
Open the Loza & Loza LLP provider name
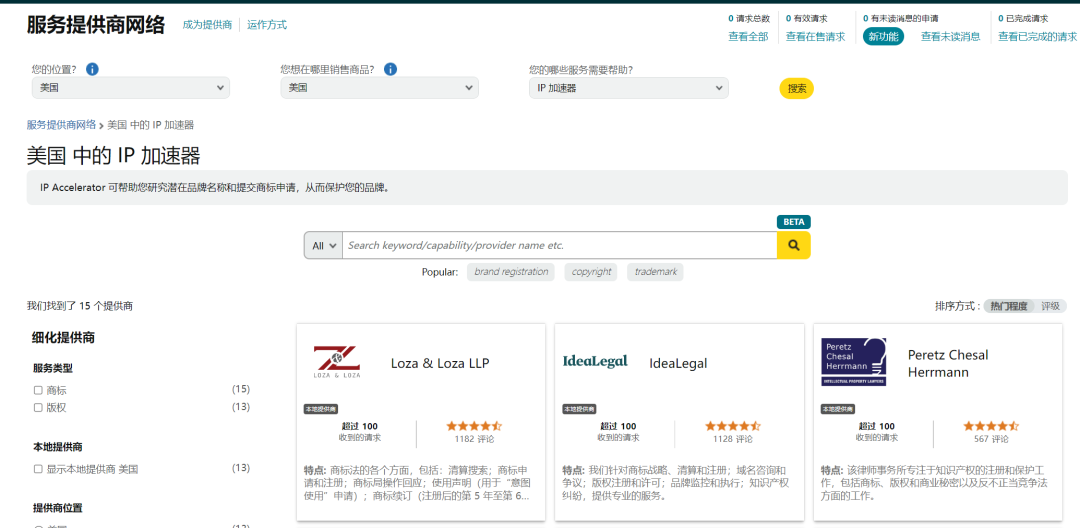point(440,363)
